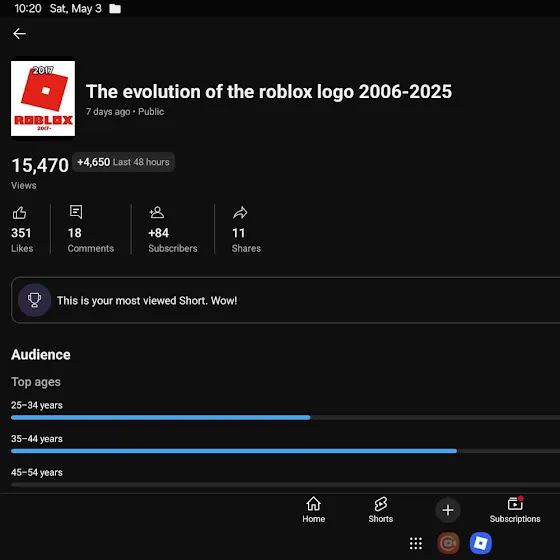This screenshot has height=560, width=560.
Task: Tap the Comments speech icon
Action: (x=76, y=212)
